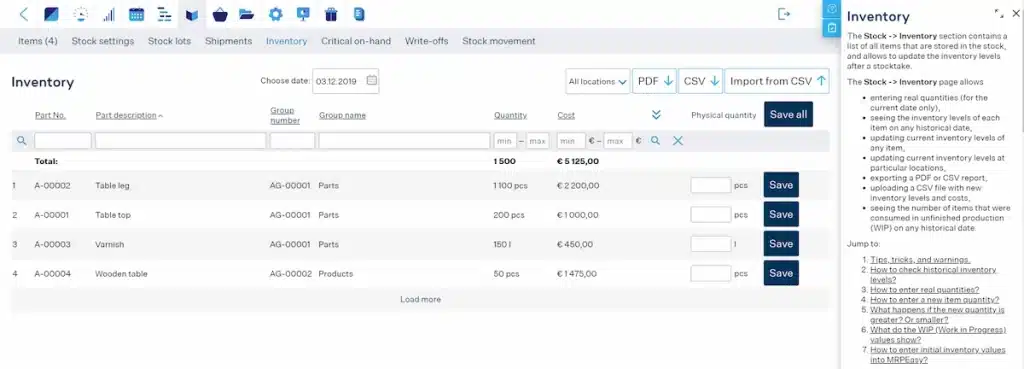Open the production calendar icon

click(x=136, y=14)
